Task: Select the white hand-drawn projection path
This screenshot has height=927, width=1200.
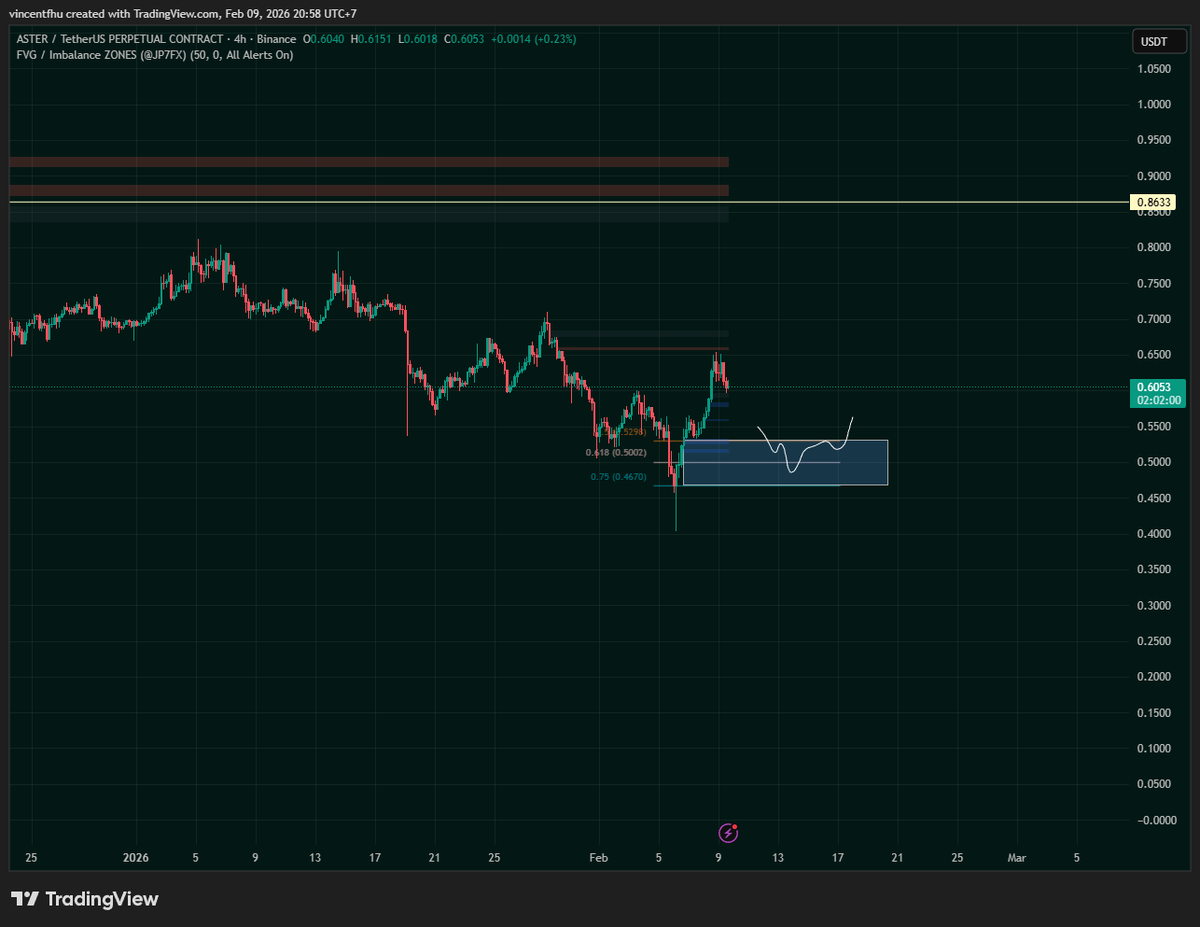Action: (x=805, y=444)
